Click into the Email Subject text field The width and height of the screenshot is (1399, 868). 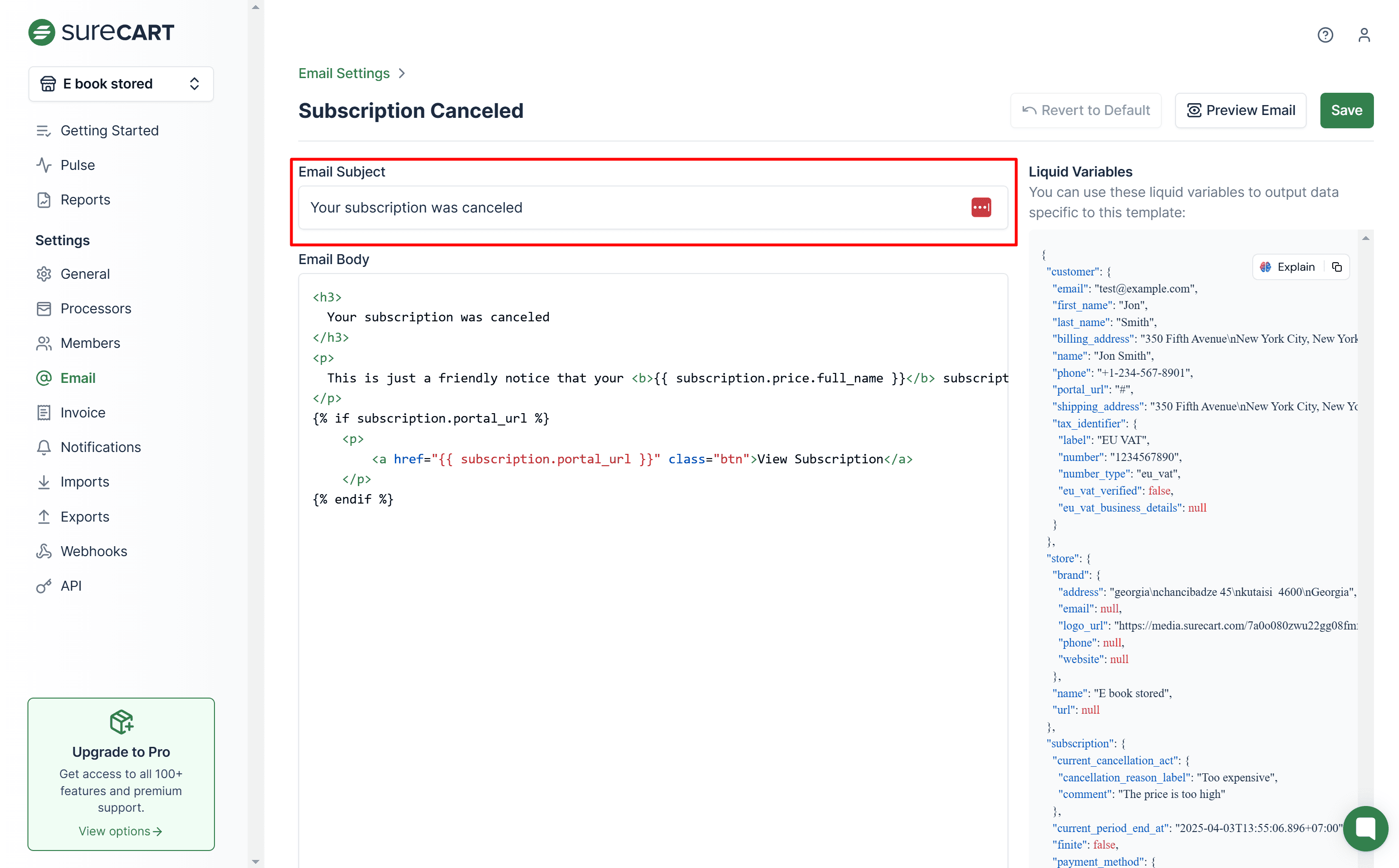pos(632,207)
